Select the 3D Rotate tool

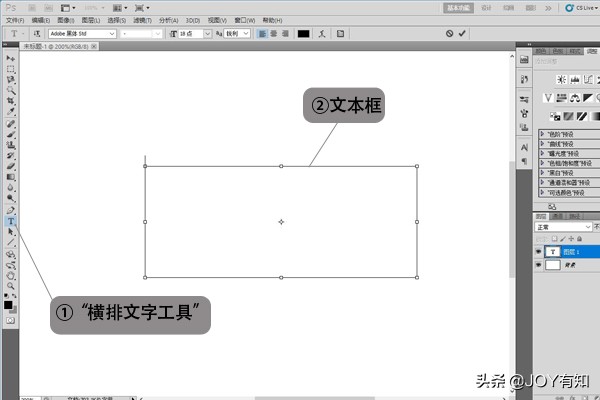[10, 254]
